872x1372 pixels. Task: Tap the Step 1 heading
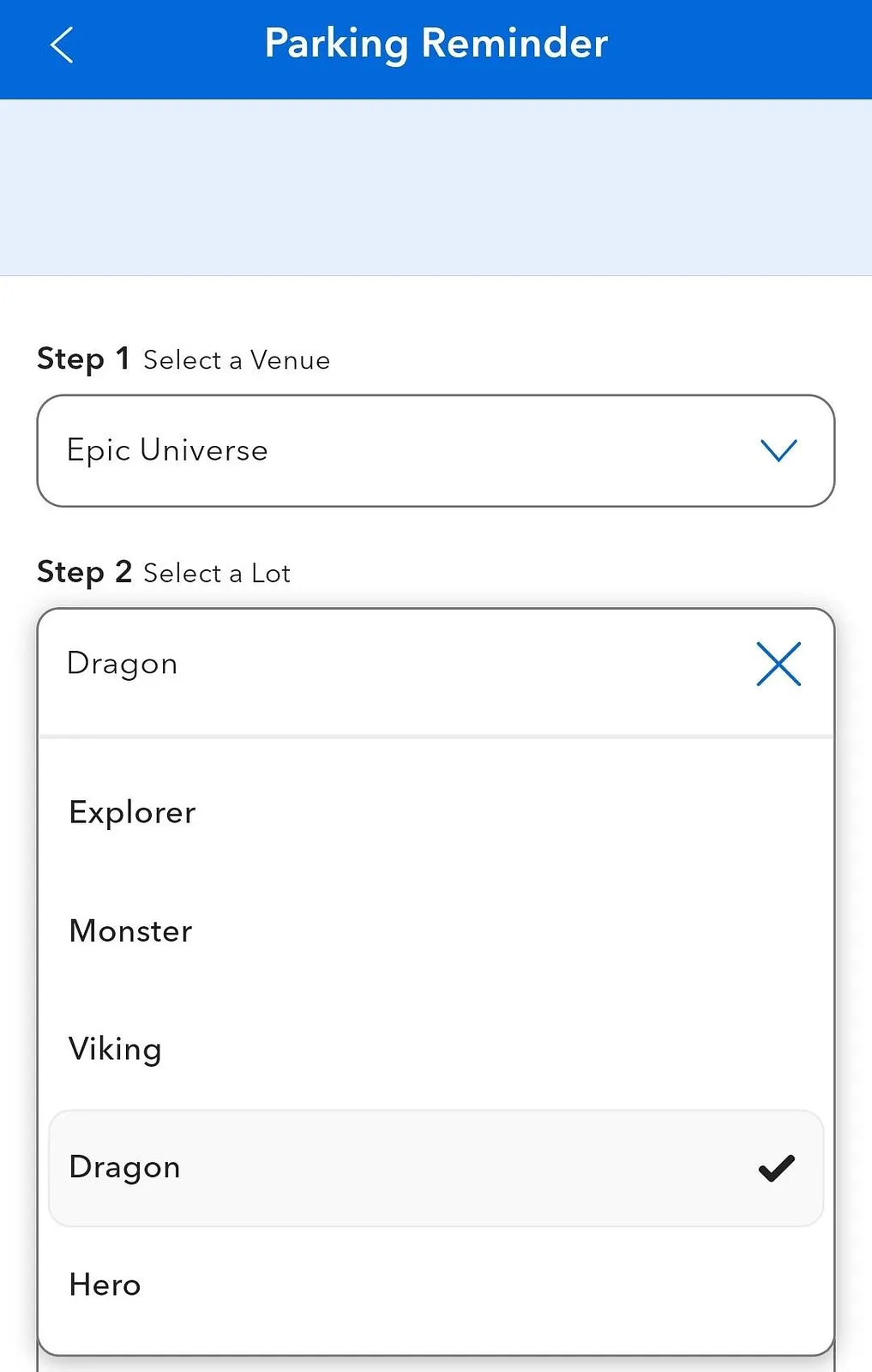(x=83, y=359)
